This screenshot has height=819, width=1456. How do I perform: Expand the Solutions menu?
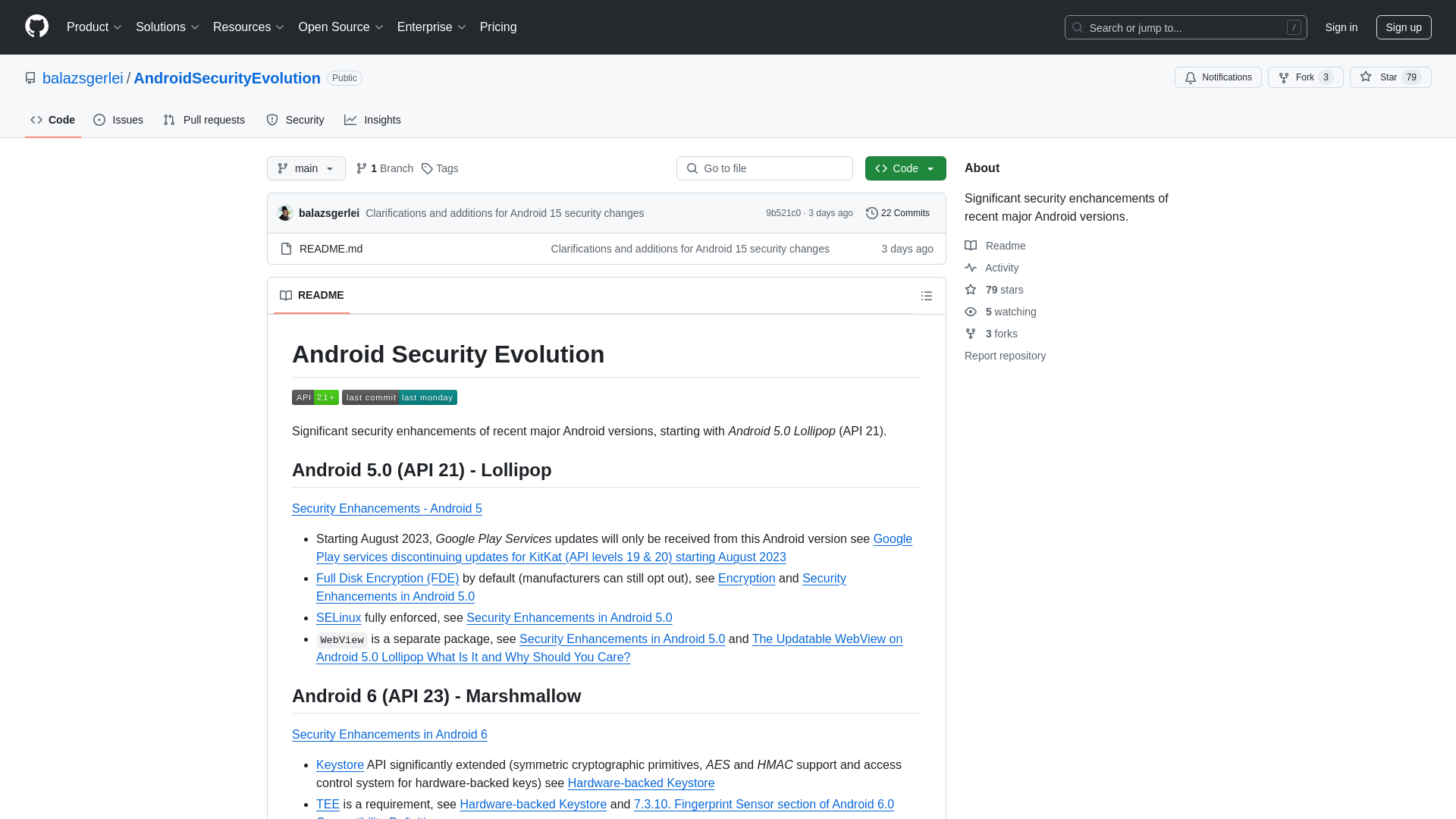tap(168, 27)
